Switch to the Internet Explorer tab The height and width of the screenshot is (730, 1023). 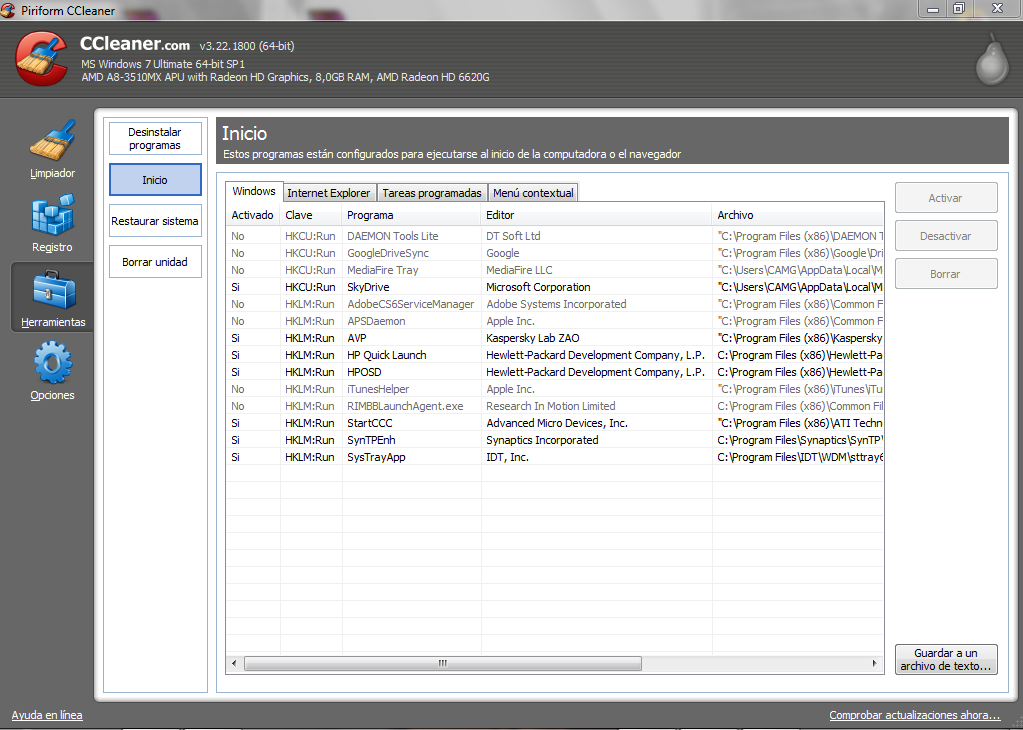point(329,193)
